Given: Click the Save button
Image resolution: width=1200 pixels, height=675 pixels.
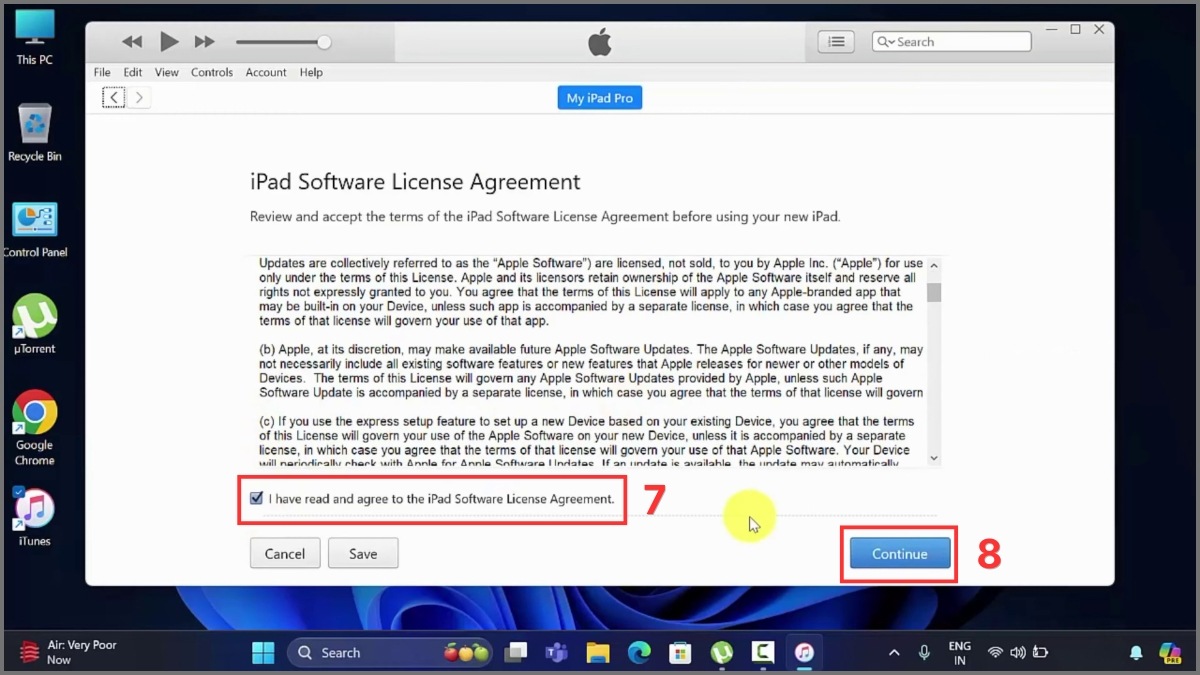Looking at the screenshot, I should click(363, 553).
